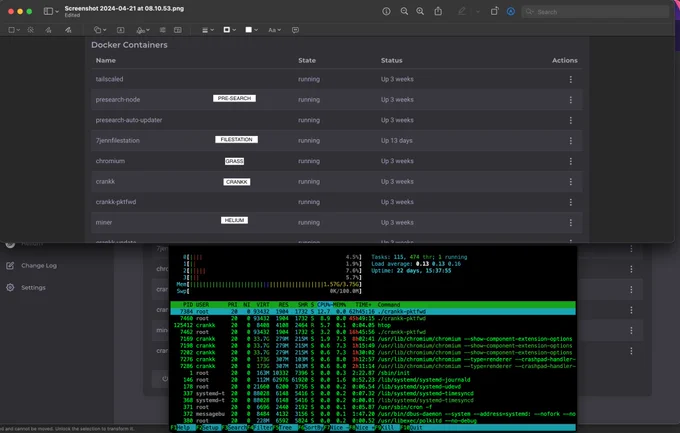Screen dimensions: 680x433
Task: Click the Actions menu for tailscaled
Action: [570, 79]
